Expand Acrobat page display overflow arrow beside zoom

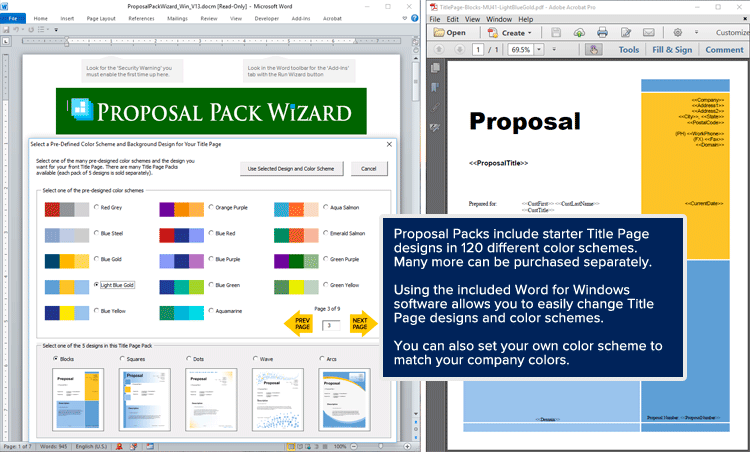click(554, 49)
